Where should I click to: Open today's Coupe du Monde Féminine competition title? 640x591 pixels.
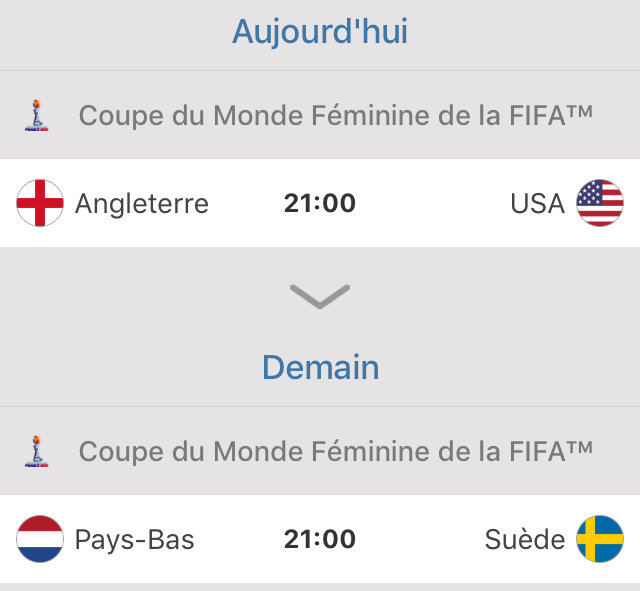(336, 115)
